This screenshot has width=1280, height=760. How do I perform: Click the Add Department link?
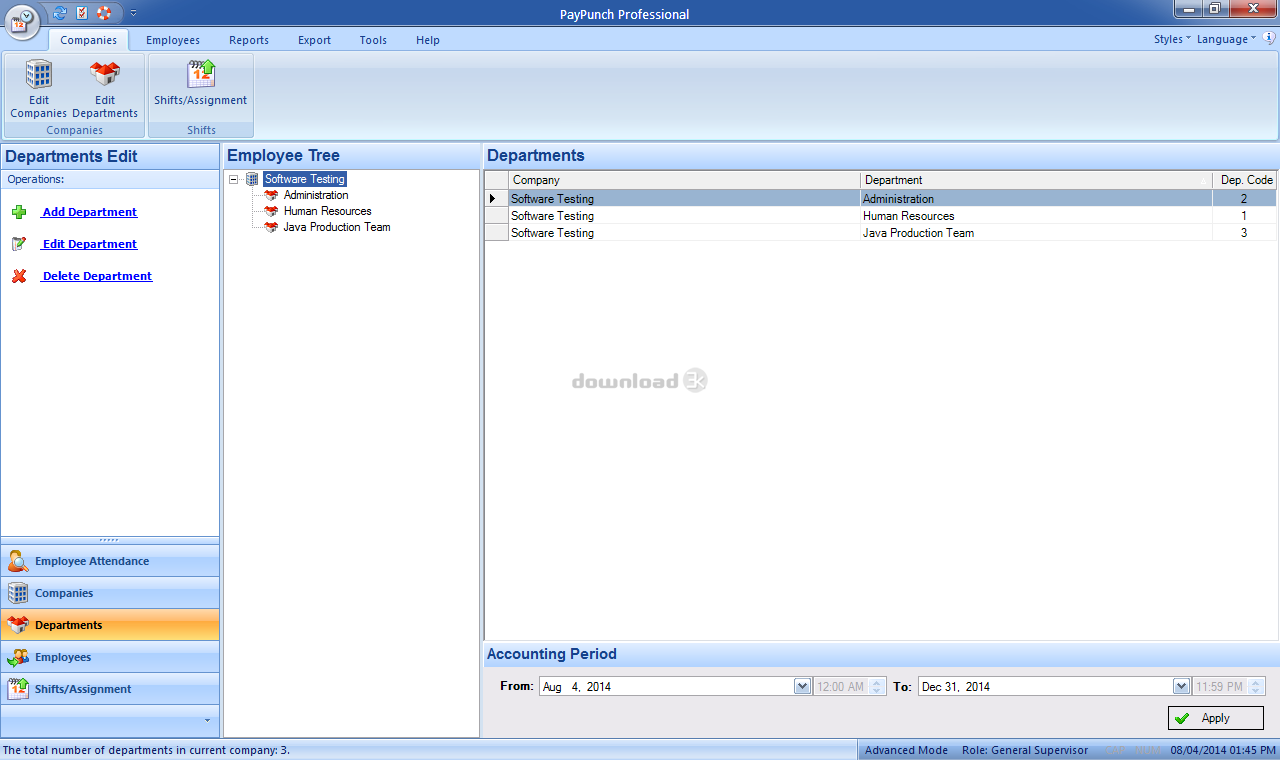(x=89, y=212)
